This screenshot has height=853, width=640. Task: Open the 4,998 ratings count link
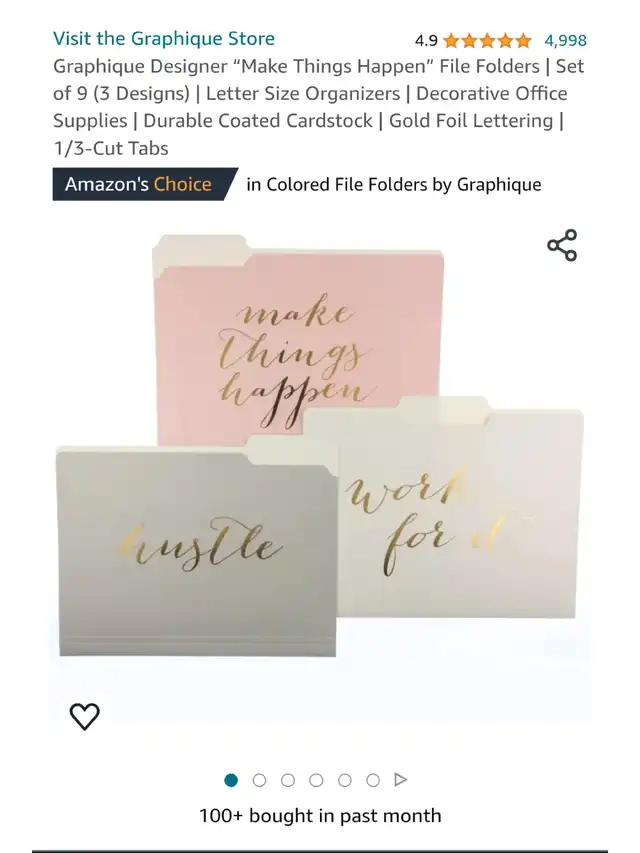coord(565,40)
